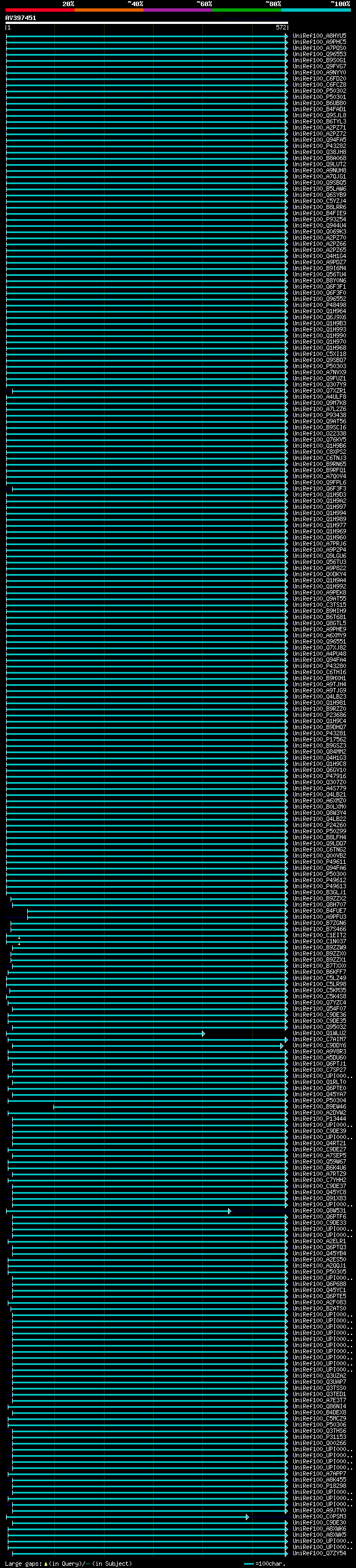356x1568 pixels.
Task: Click alignment bar of UniRef100_C9DDY6
Action: [148, 1046]
